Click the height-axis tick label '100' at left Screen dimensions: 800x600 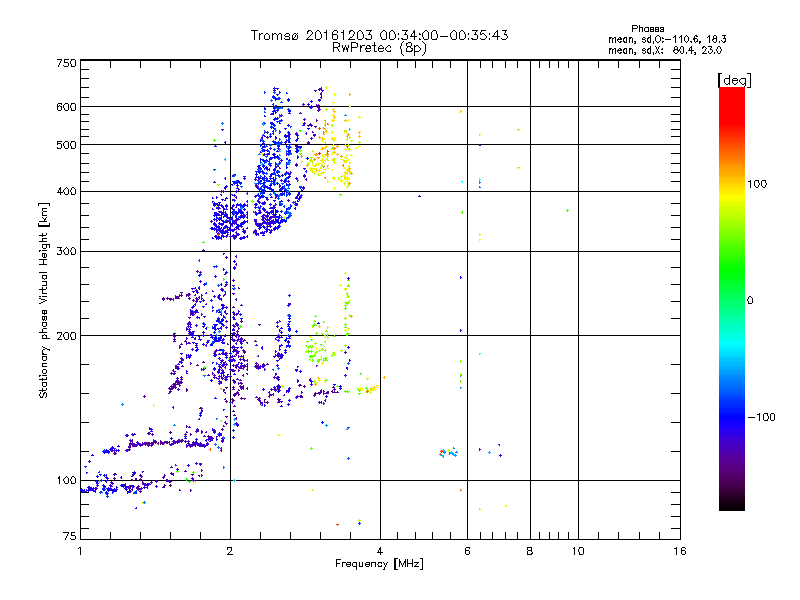pos(66,481)
